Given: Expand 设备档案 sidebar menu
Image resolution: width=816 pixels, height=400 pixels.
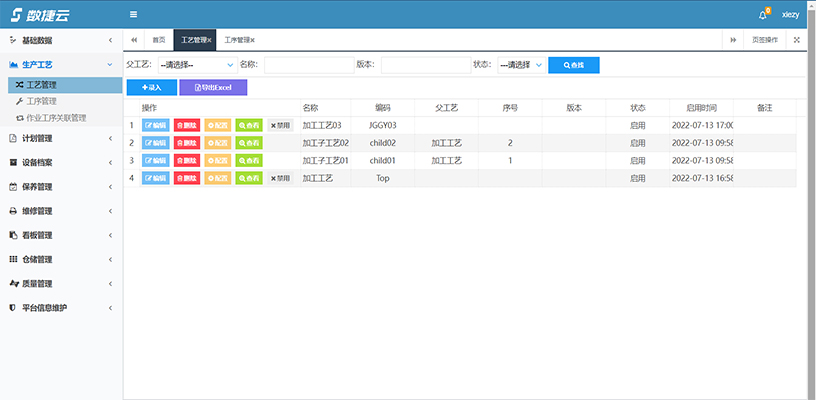Looking at the screenshot, I should click(x=60, y=162).
